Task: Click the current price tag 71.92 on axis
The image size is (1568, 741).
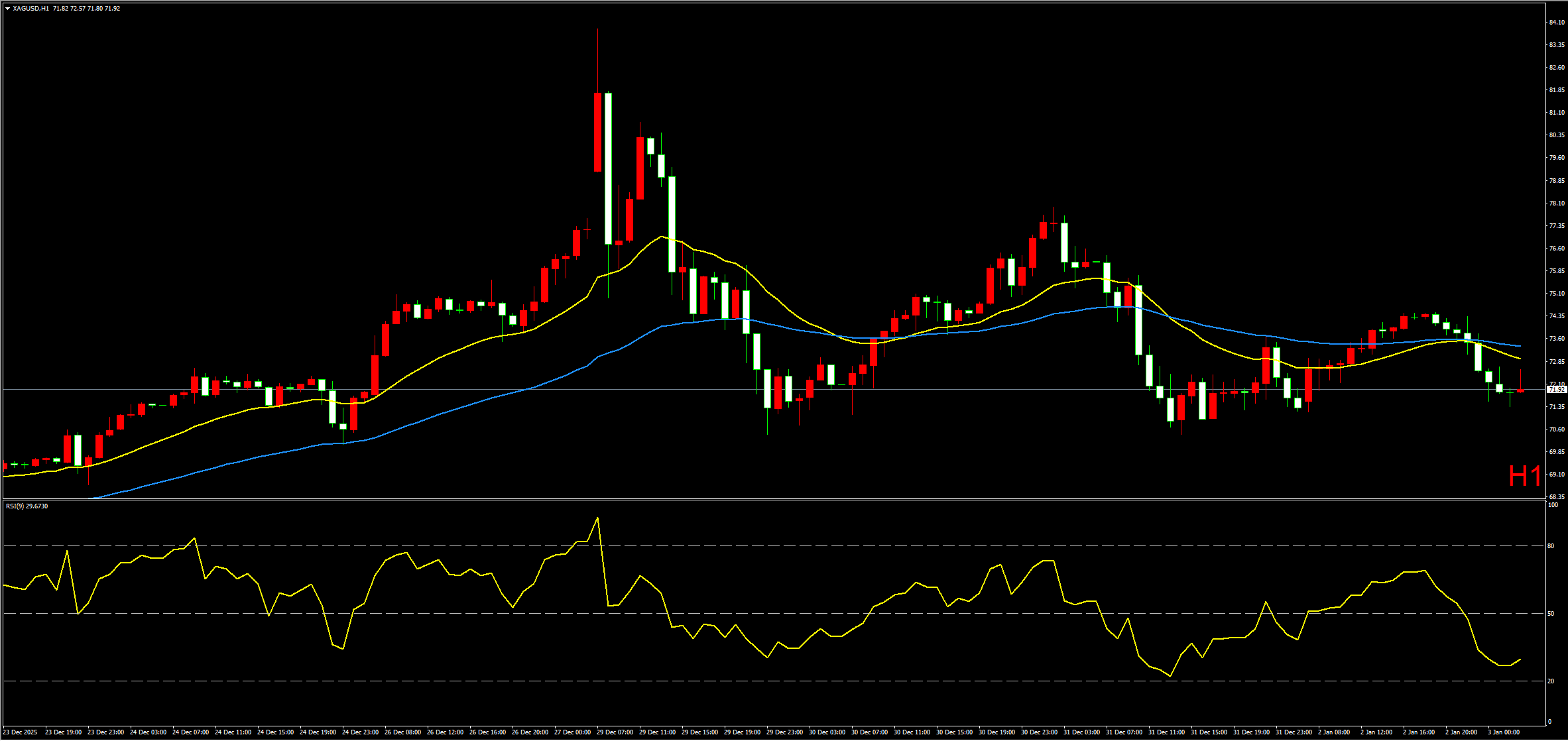Action: tap(1556, 390)
